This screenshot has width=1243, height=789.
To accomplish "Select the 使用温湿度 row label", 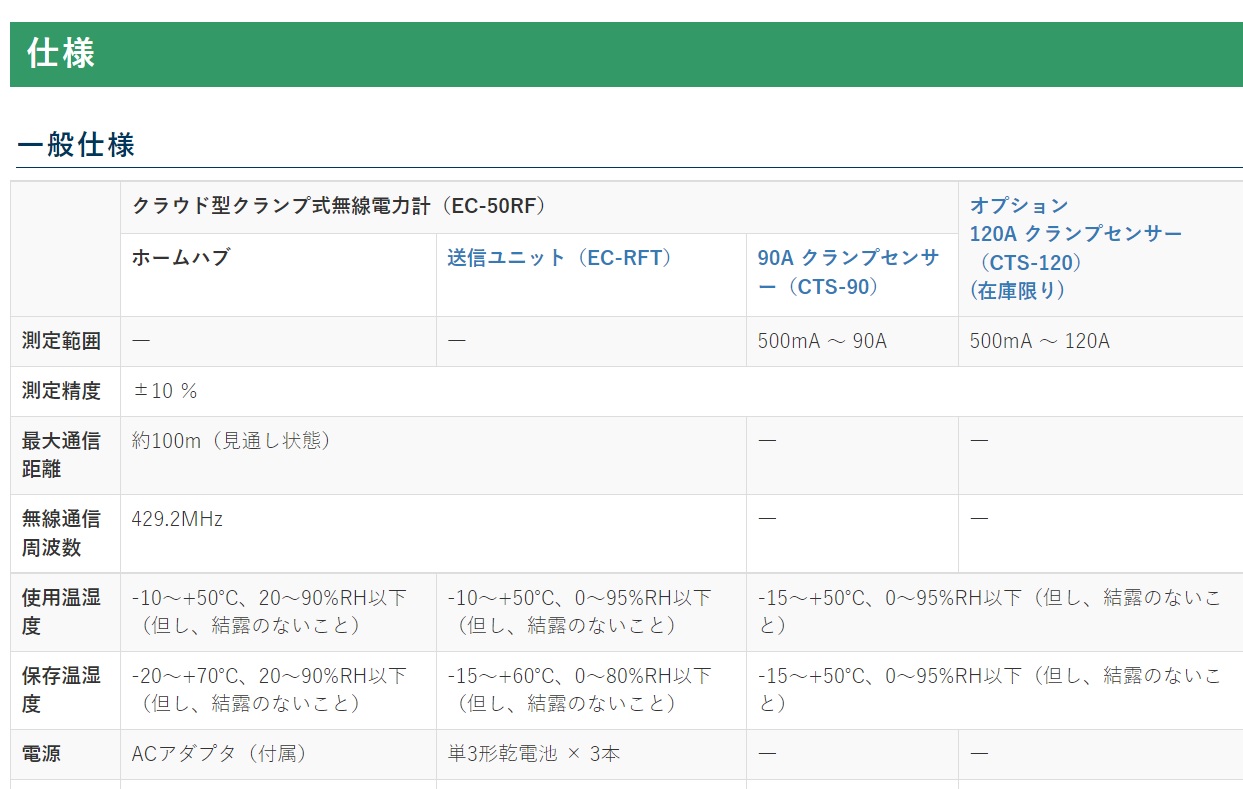I will click(62, 611).
